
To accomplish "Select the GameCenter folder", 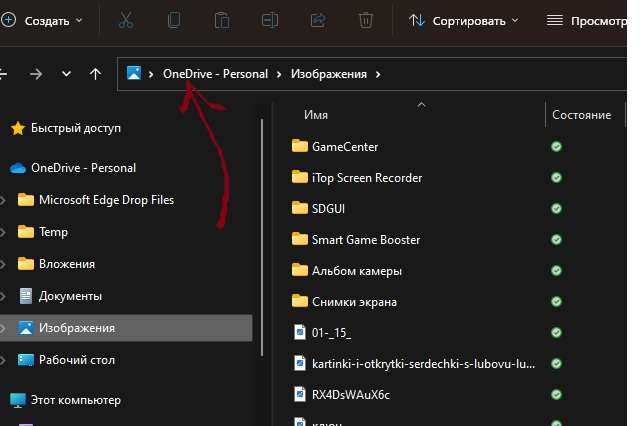I will coord(344,147).
